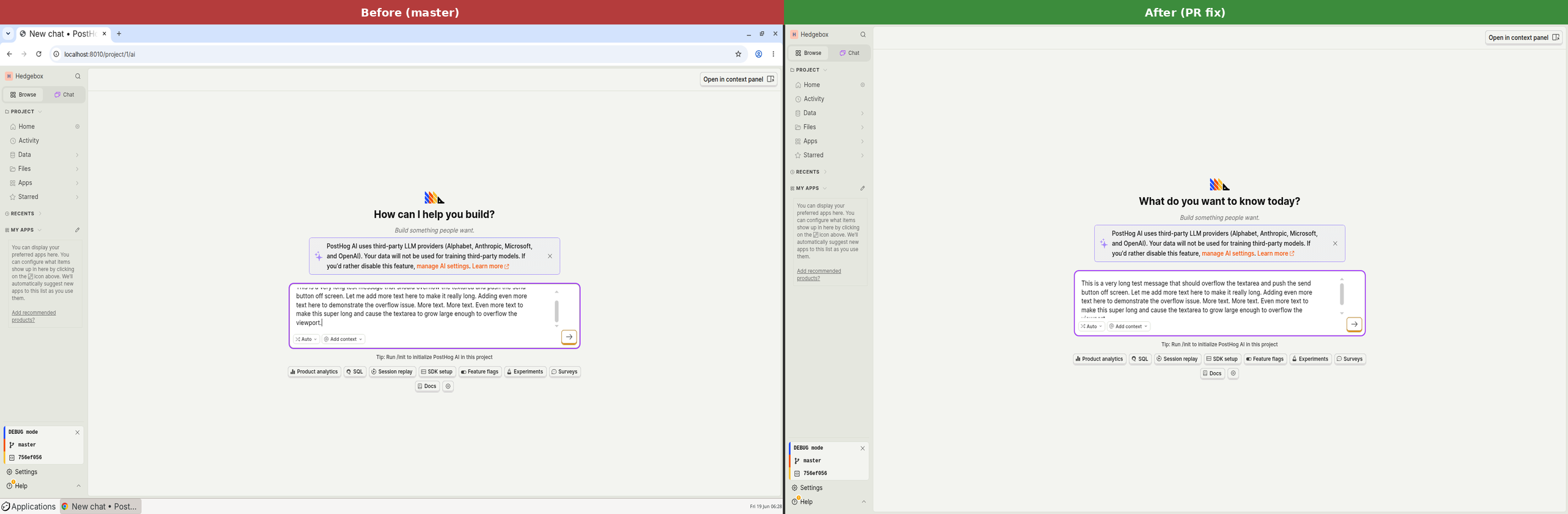Viewport: 1568px width, 514px height.
Task: Click the search icon beside Hedgebox in Before panel
Action: (x=78, y=76)
